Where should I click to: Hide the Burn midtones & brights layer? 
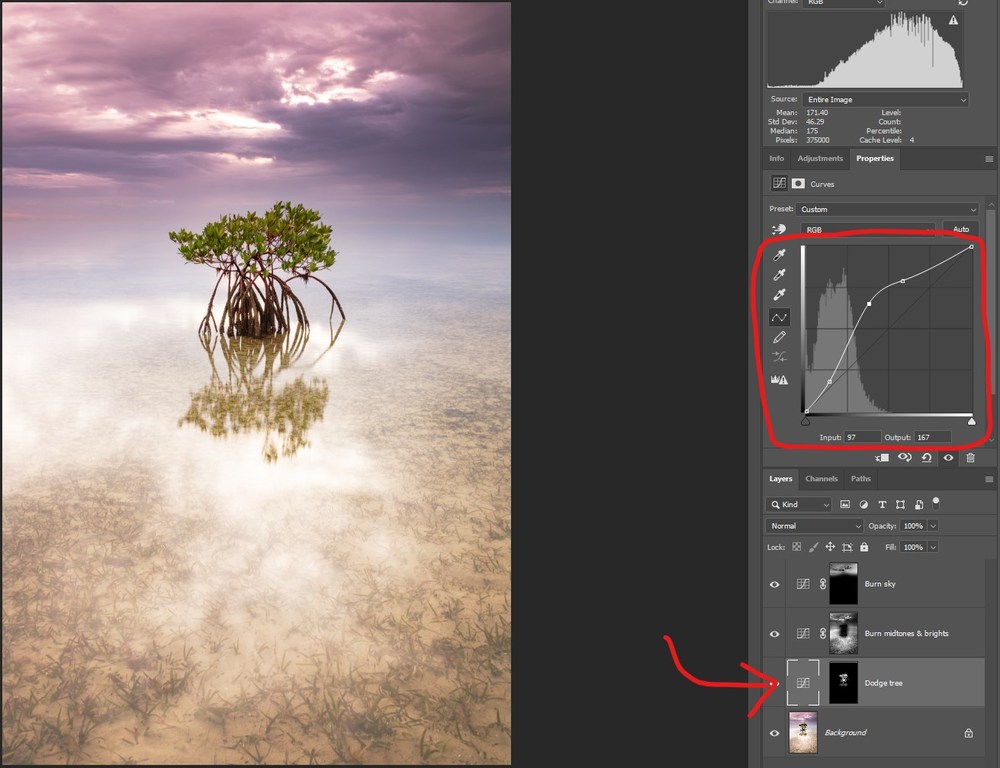[774, 634]
